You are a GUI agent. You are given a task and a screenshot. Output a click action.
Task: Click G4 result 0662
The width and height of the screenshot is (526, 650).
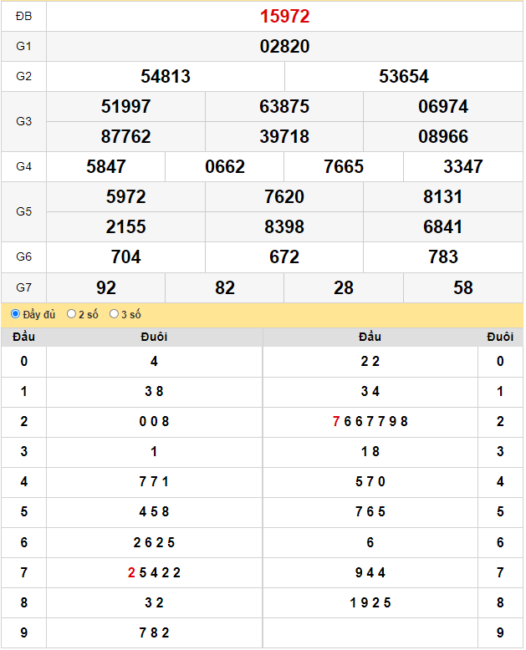(x=225, y=167)
